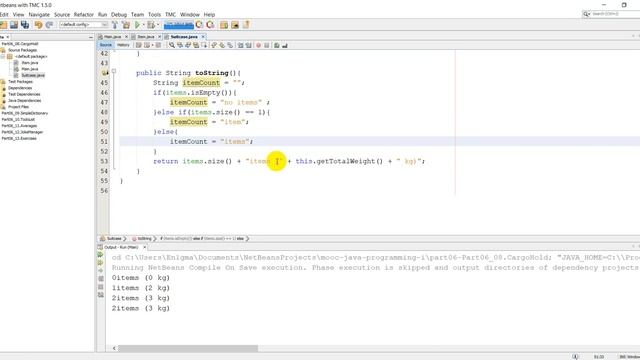Click the left arrow of Output horizontal scrollbar
Image resolution: width=640 pixels, height=360 pixels.
click(x=114, y=348)
